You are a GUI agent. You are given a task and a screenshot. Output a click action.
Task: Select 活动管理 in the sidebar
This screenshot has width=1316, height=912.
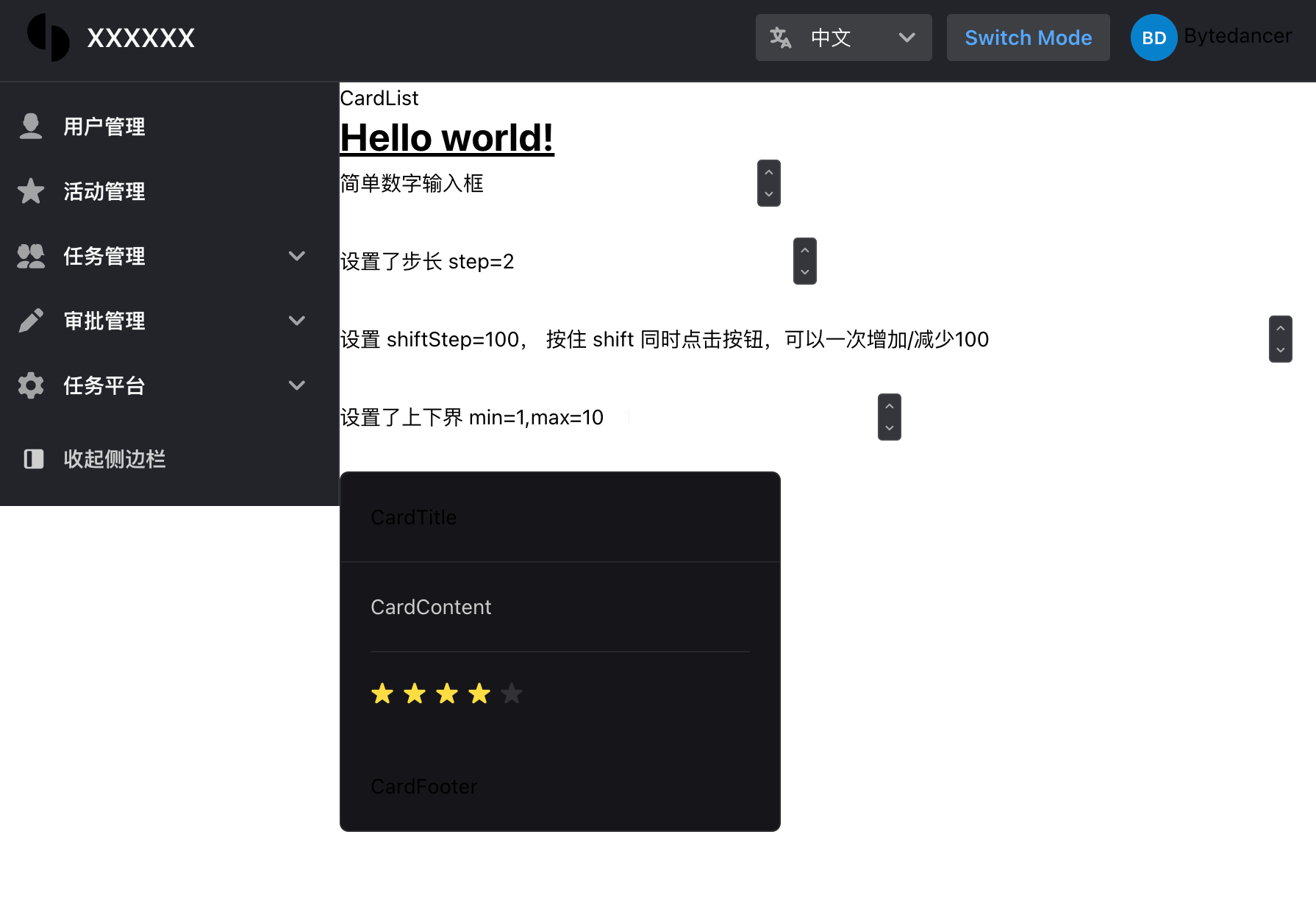point(104,190)
